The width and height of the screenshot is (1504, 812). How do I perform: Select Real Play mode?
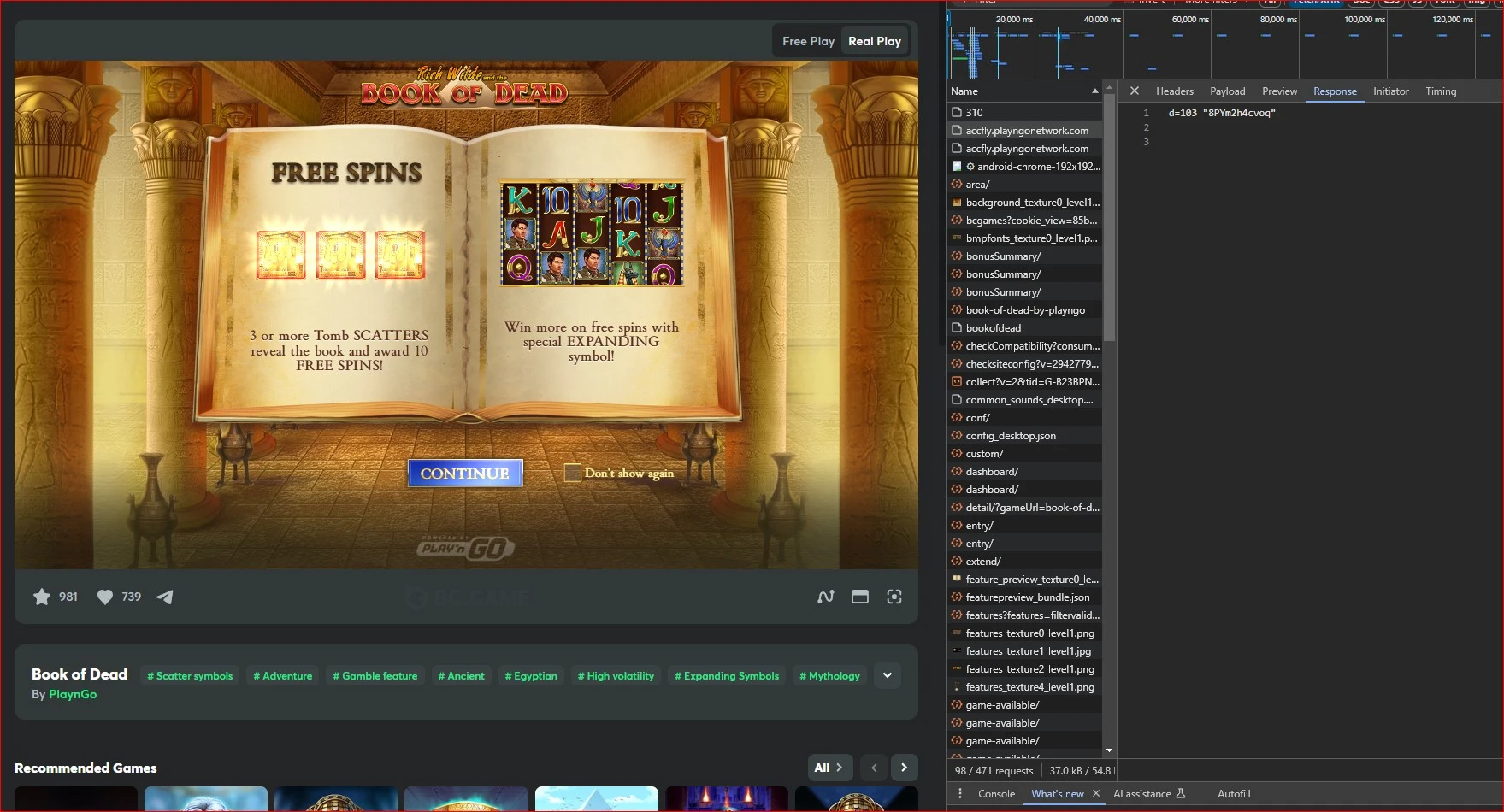coord(875,41)
